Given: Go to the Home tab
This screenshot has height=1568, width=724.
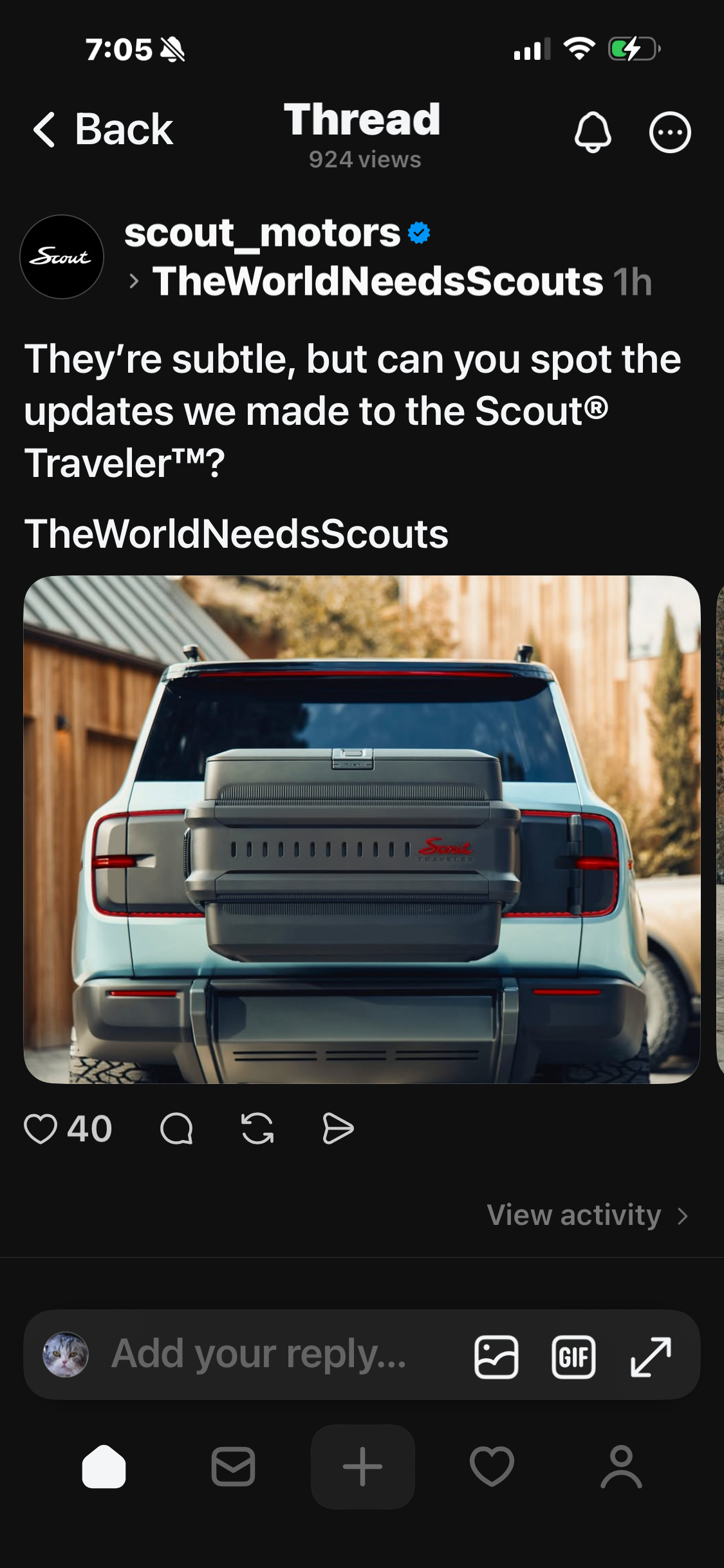Looking at the screenshot, I should click(x=104, y=1467).
